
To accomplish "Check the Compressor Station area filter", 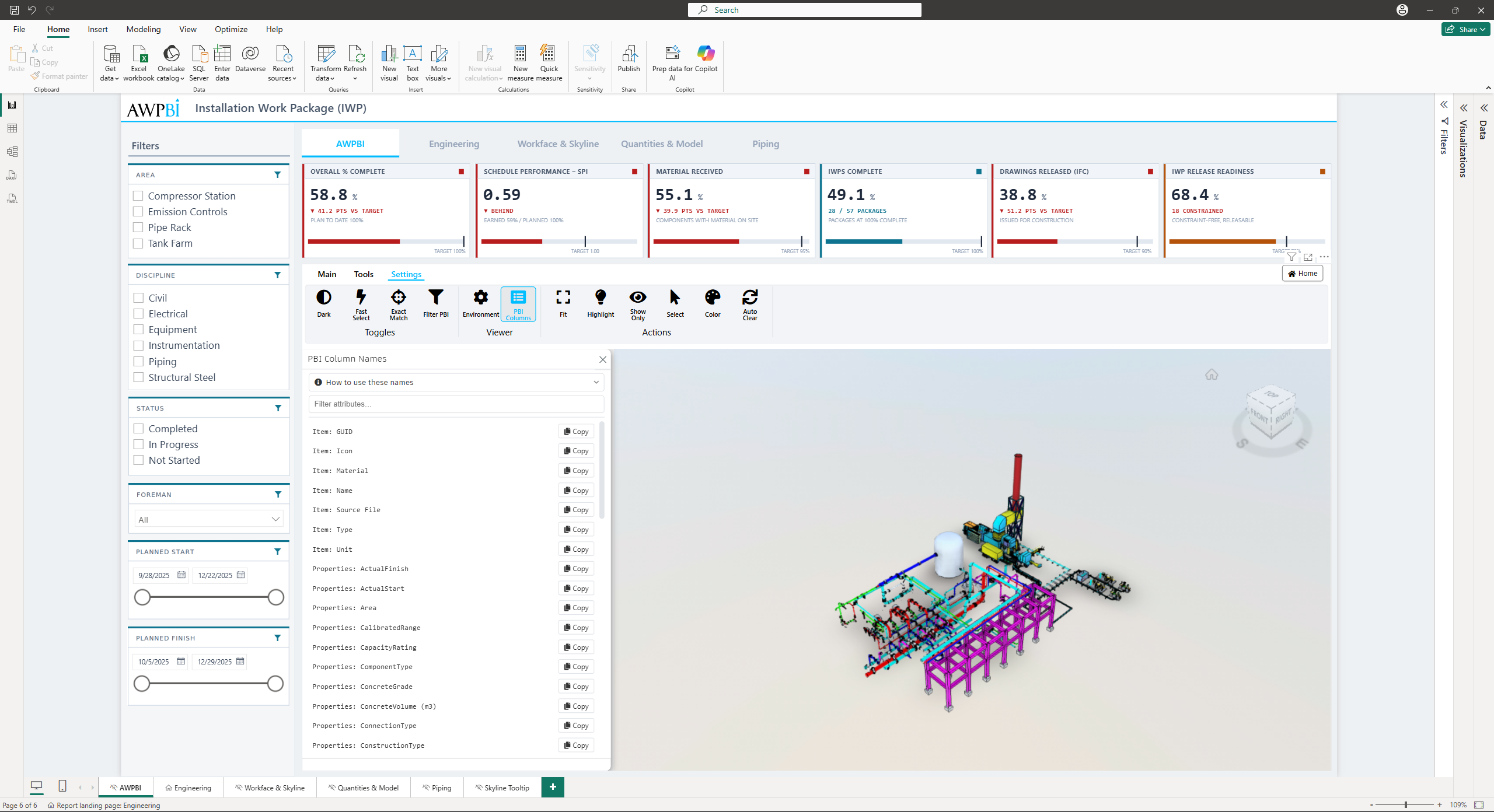I will point(138,196).
